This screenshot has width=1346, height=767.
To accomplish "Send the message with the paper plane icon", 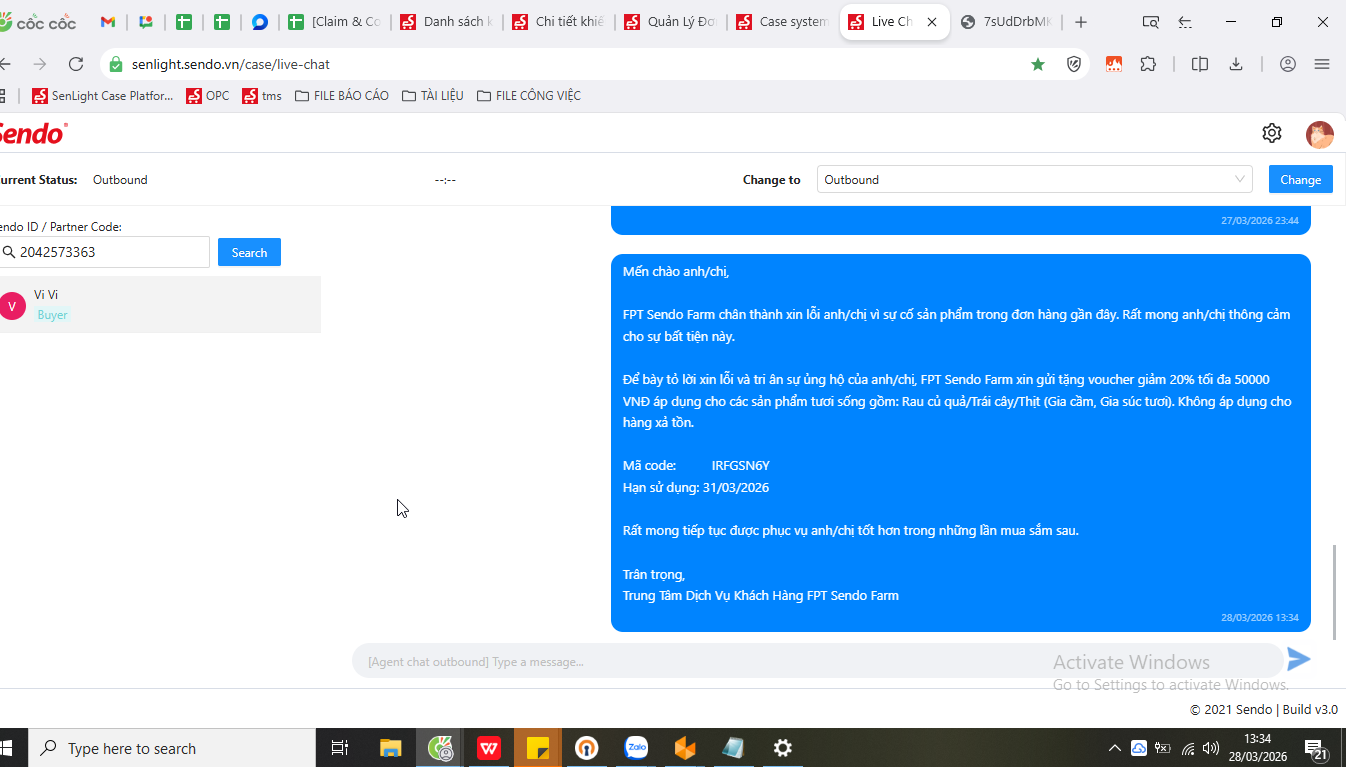I will coord(1298,659).
